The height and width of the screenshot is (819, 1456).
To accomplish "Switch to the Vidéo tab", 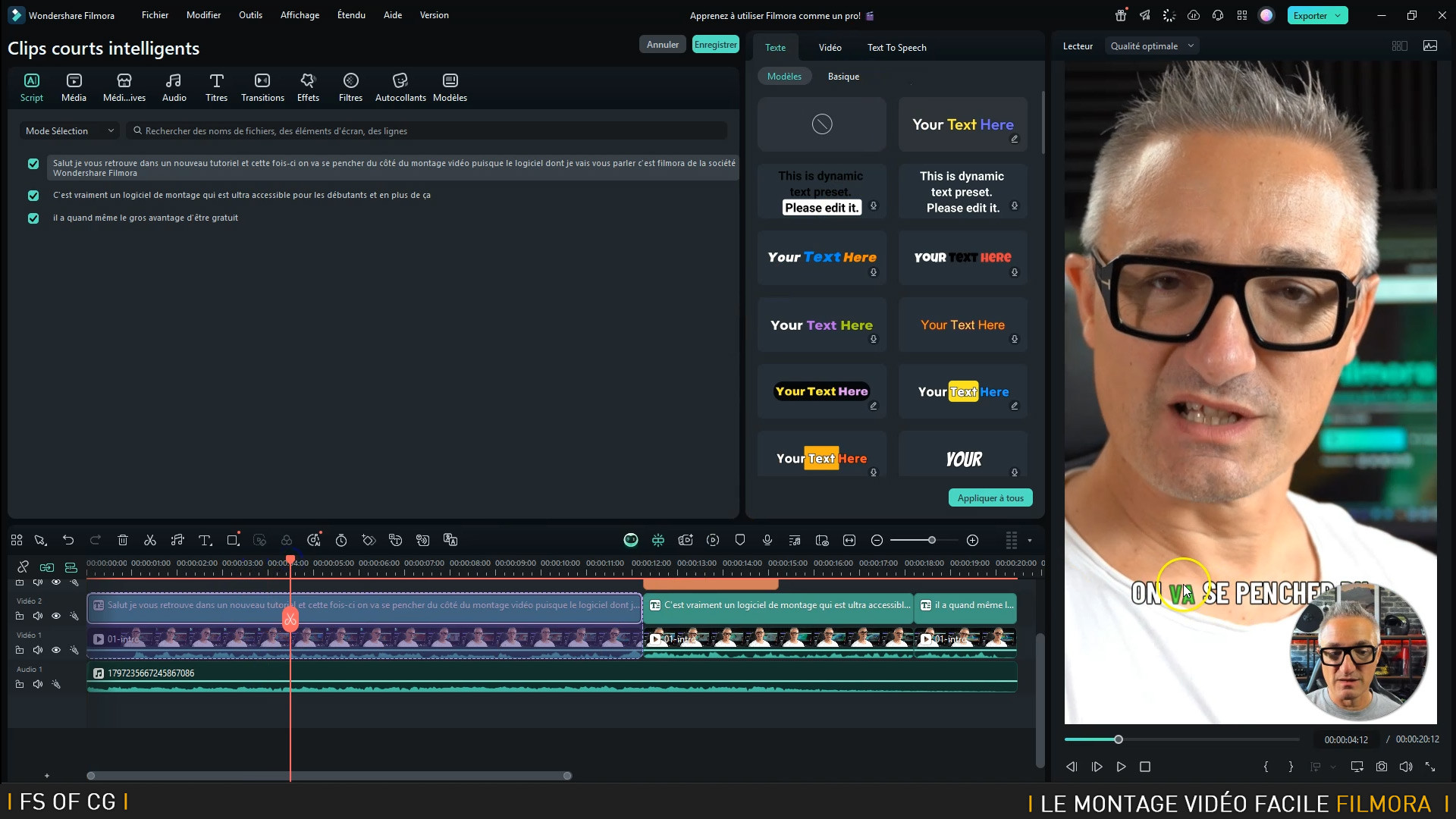I will tap(830, 47).
